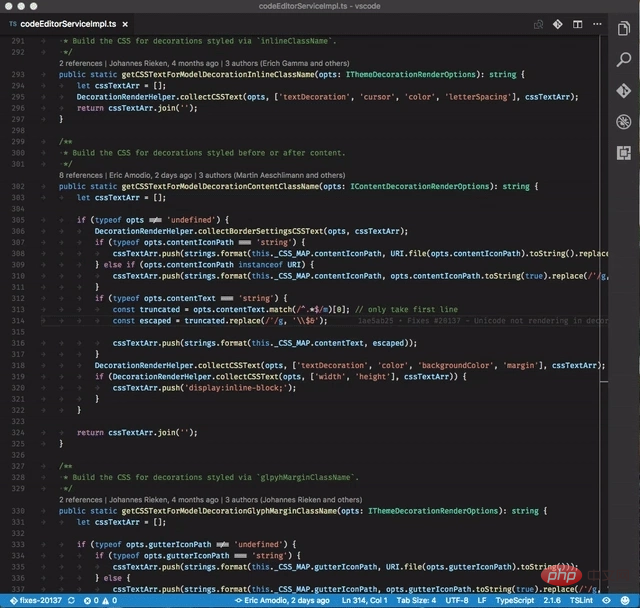Image resolution: width=640 pixels, height=608 pixels.
Task: Open the warnings count in status bar
Action: tap(110, 600)
